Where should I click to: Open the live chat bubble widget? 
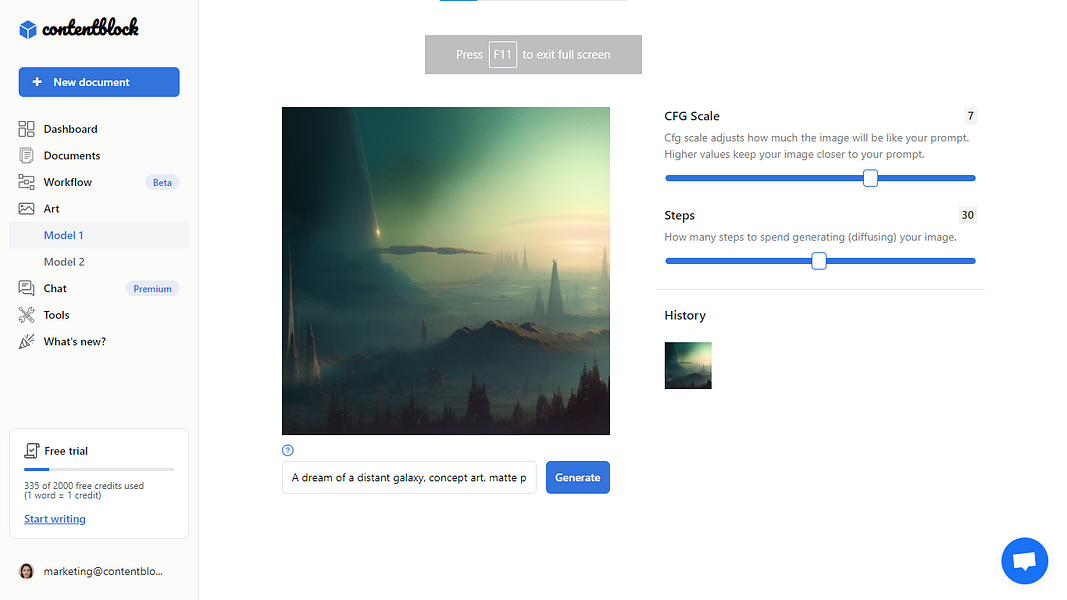point(1024,561)
